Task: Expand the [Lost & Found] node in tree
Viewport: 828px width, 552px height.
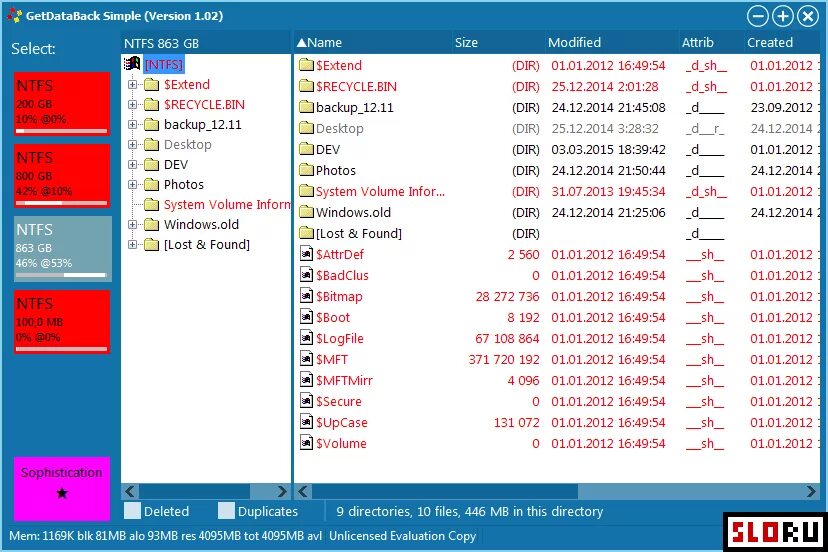Action: pos(133,245)
